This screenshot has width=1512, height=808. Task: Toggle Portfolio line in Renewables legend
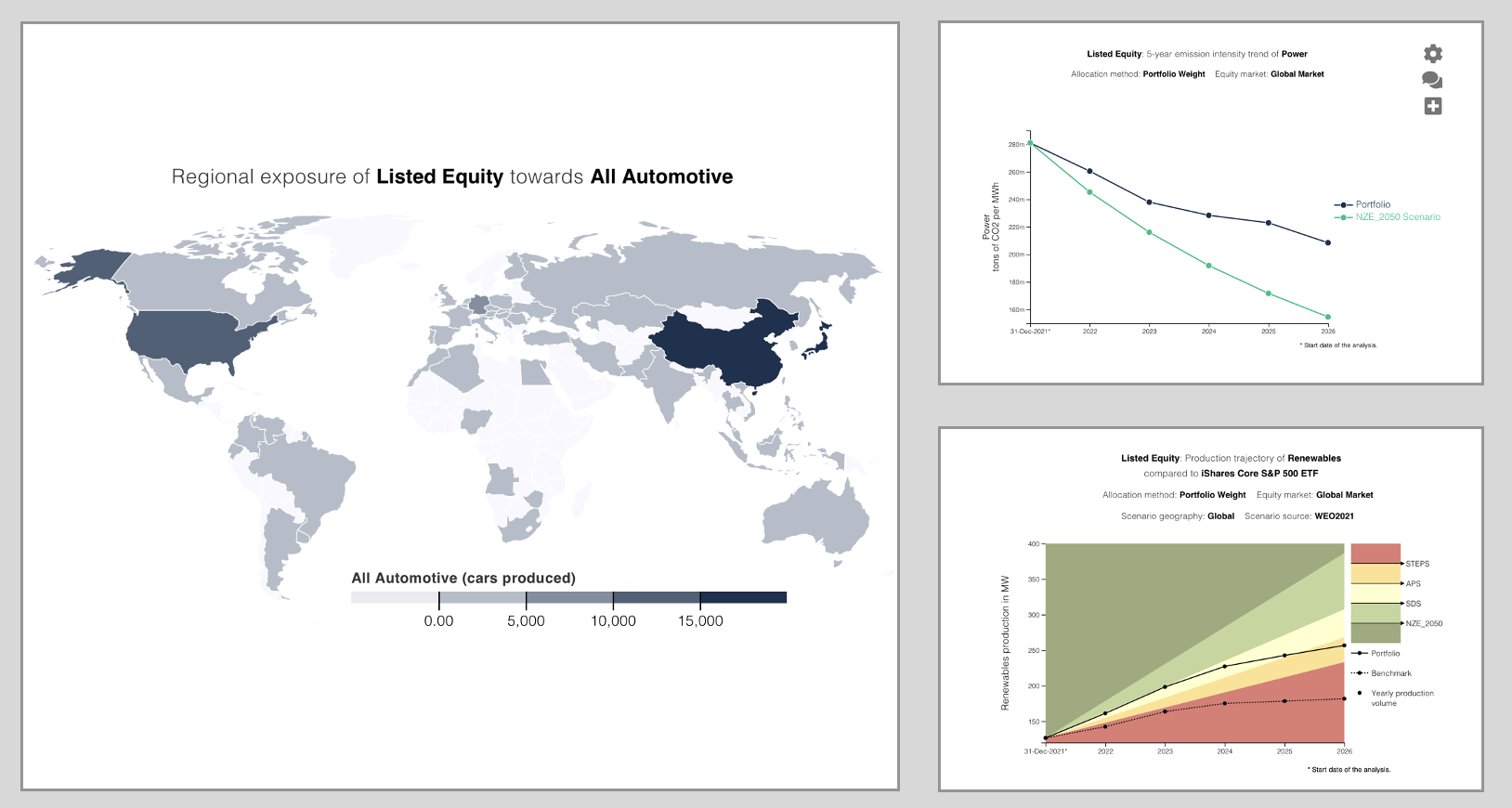(1376, 653)
